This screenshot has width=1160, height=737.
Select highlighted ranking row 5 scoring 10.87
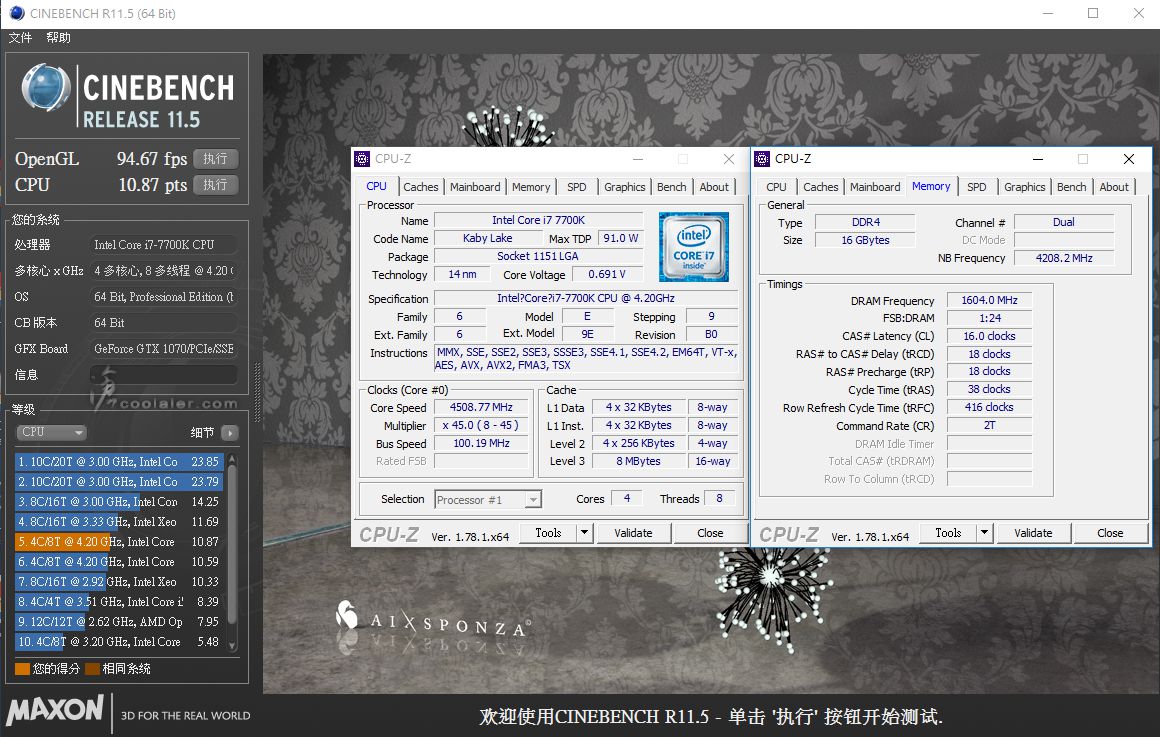click(118, 542)
